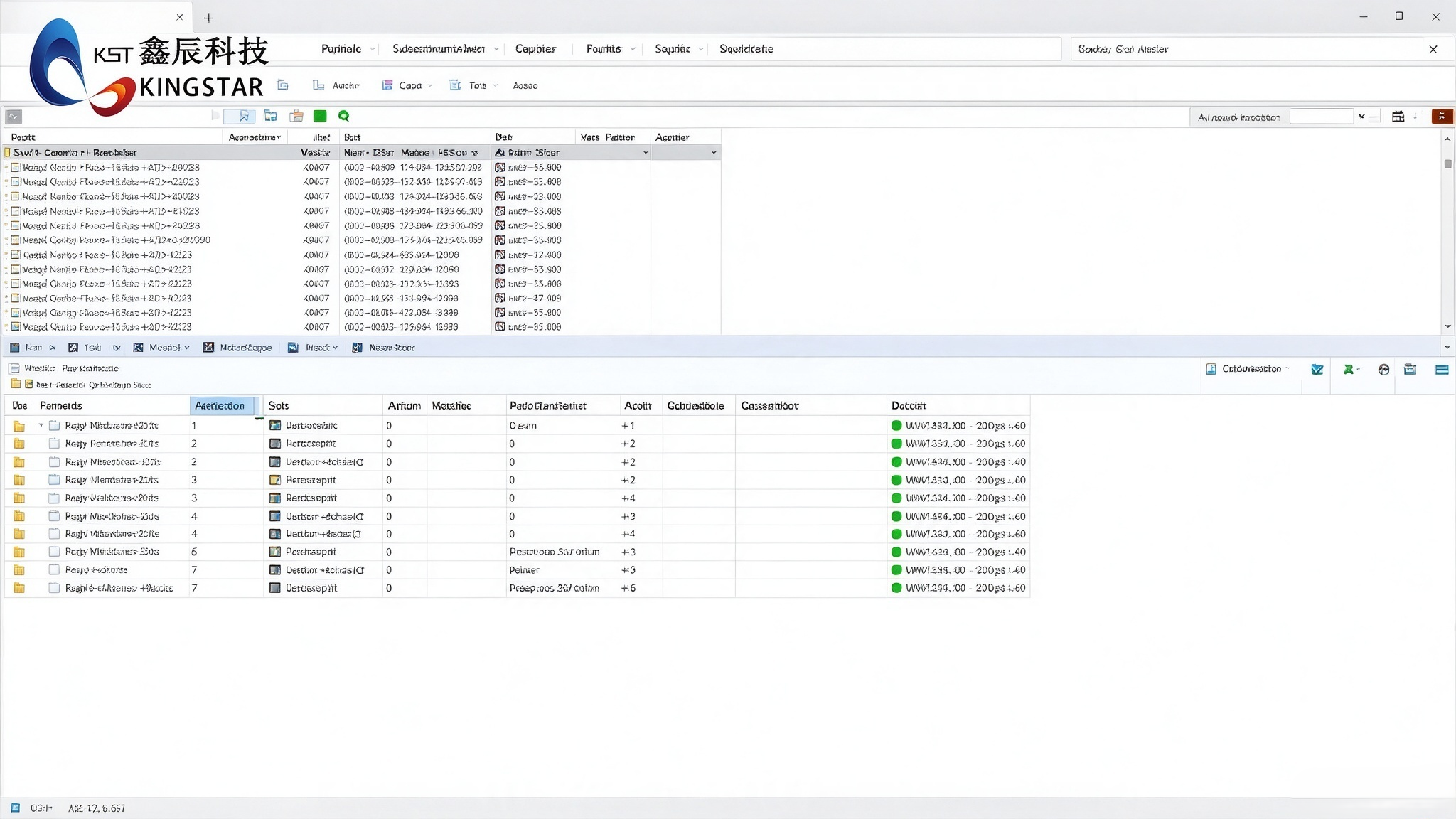
Task: Click the blue horizontal lines menu icon
Action: (x=1442, y=369)
